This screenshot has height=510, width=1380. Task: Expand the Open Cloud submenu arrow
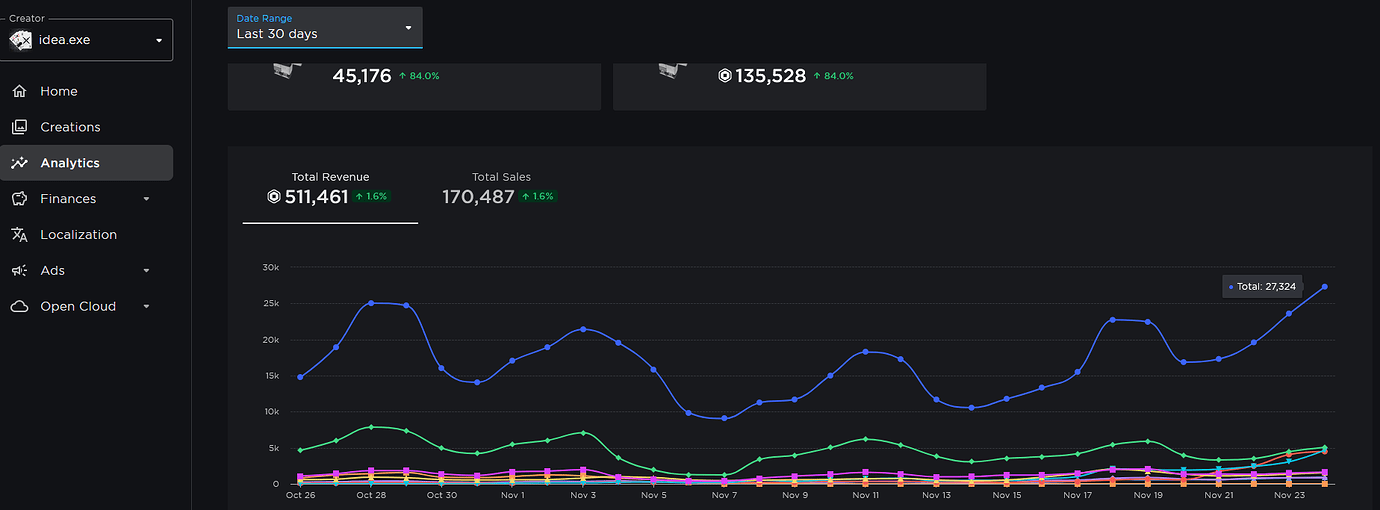(146, 307)
